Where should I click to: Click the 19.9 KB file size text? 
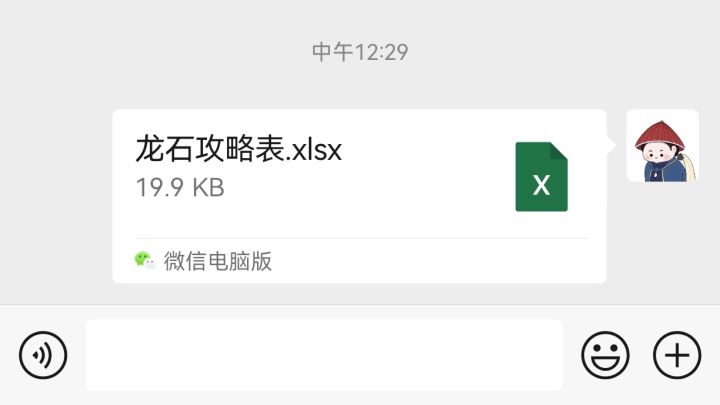[180, 187]
